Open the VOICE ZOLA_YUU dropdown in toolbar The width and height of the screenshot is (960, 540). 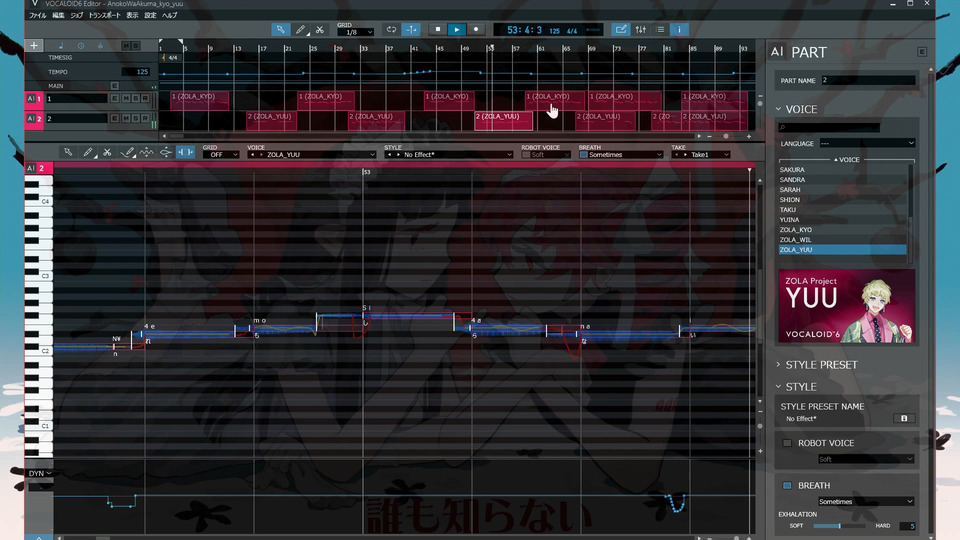pos(311,155)
